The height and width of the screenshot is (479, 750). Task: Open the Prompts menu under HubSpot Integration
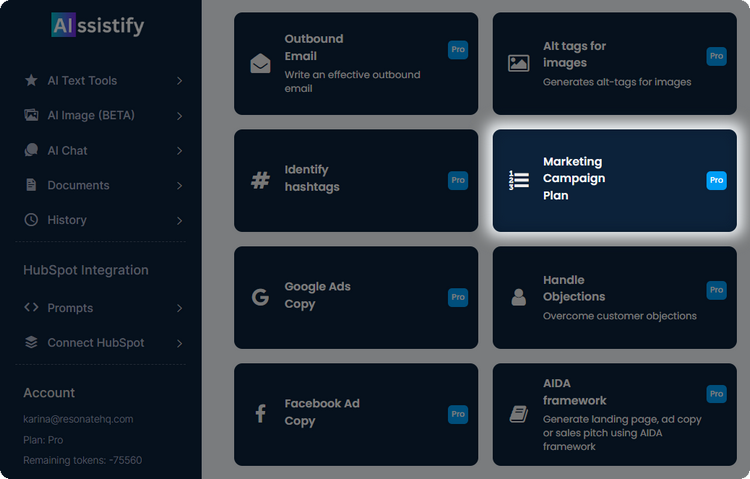pyautogui.click(x=70, y=308)
